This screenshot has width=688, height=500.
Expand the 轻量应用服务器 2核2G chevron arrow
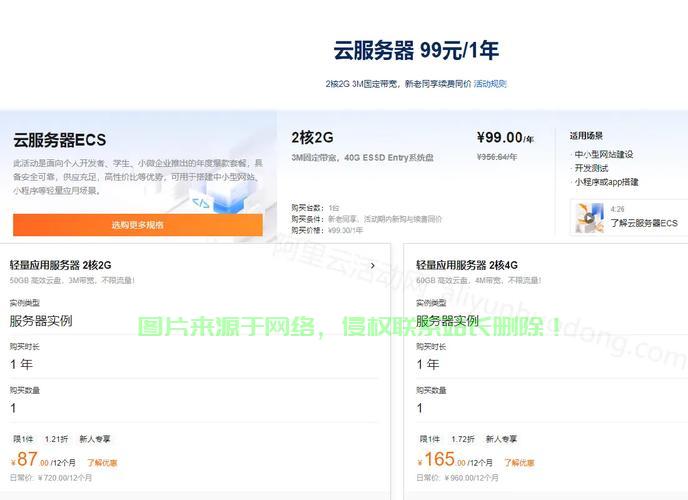click(x=373, y=266)
